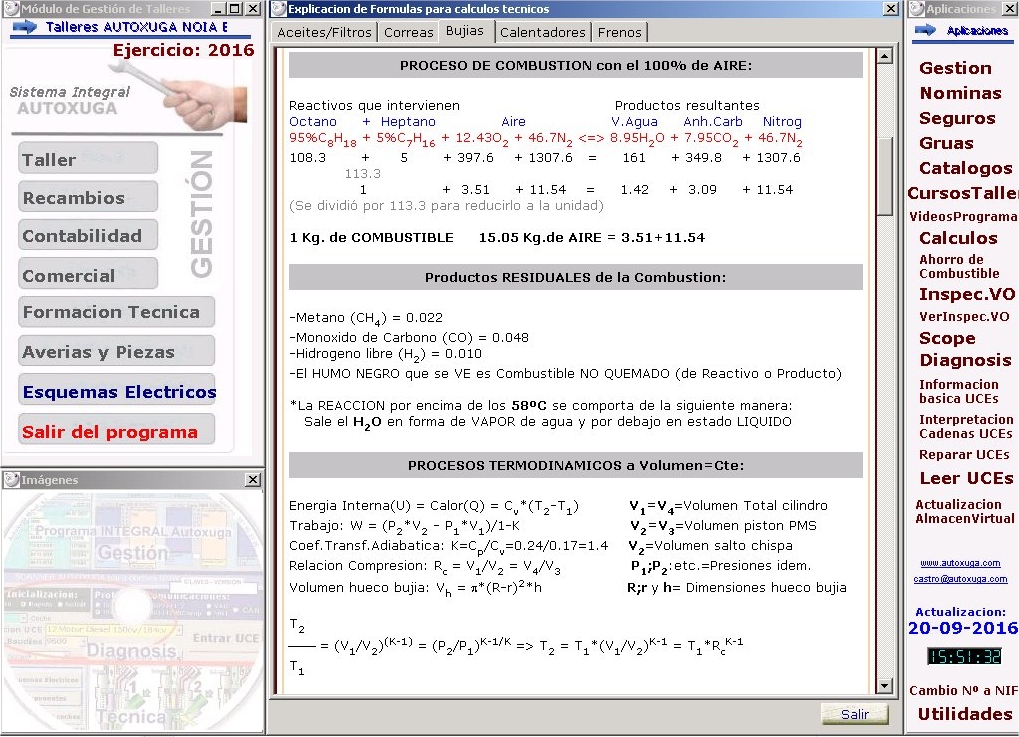
Task: Open the Comercial section
Action: 88,274
